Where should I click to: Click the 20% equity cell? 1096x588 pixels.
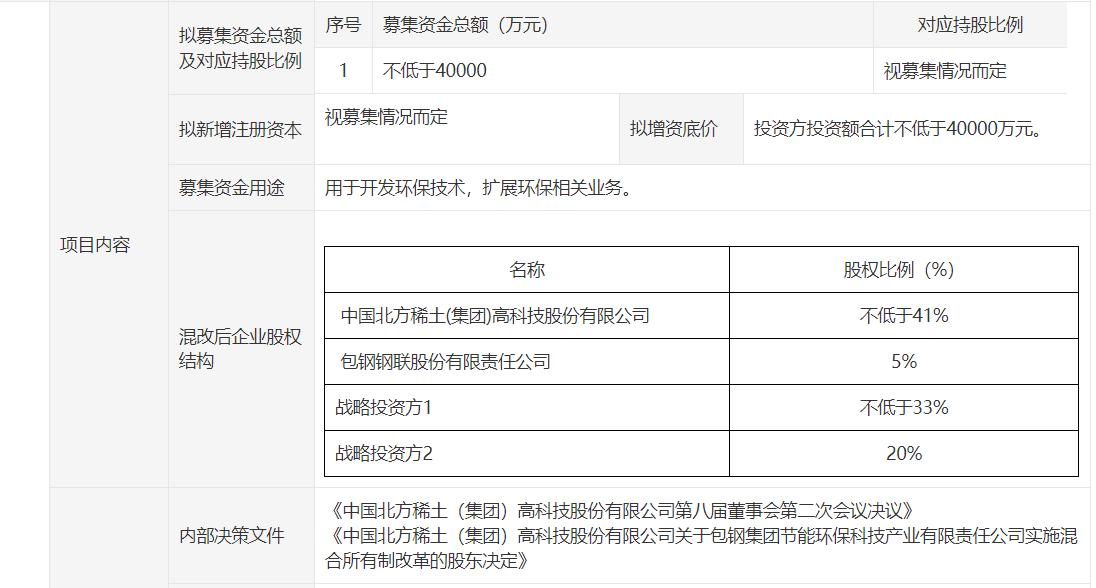click(904, 454)
